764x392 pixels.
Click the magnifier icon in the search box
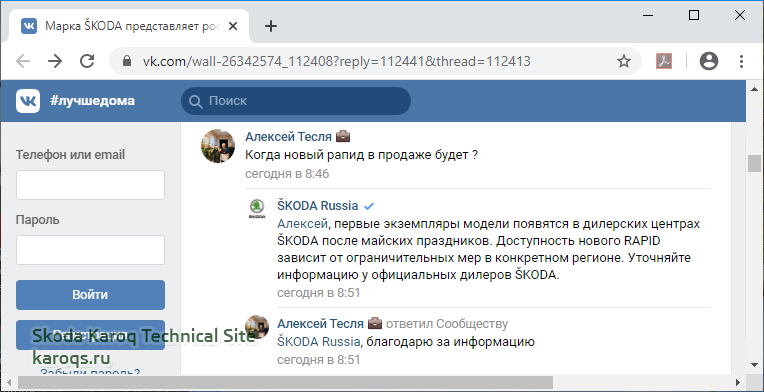(195, 101)
